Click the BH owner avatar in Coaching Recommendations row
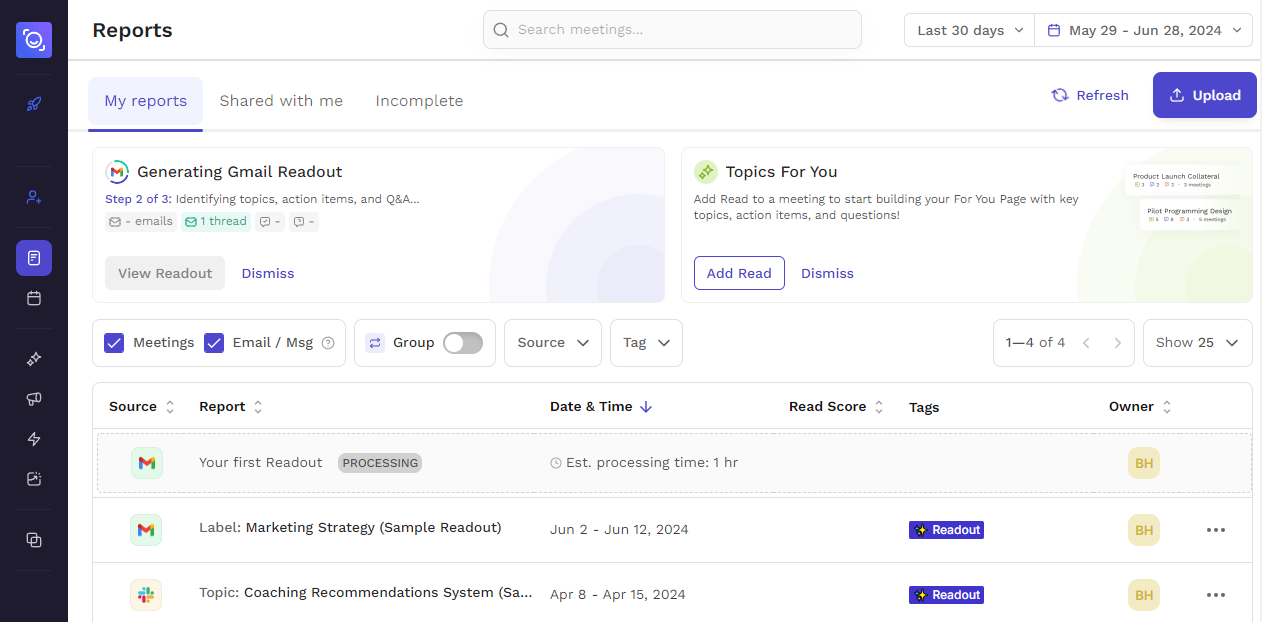The width and height of the screenshot is (1262, 622). point(1144,595)
